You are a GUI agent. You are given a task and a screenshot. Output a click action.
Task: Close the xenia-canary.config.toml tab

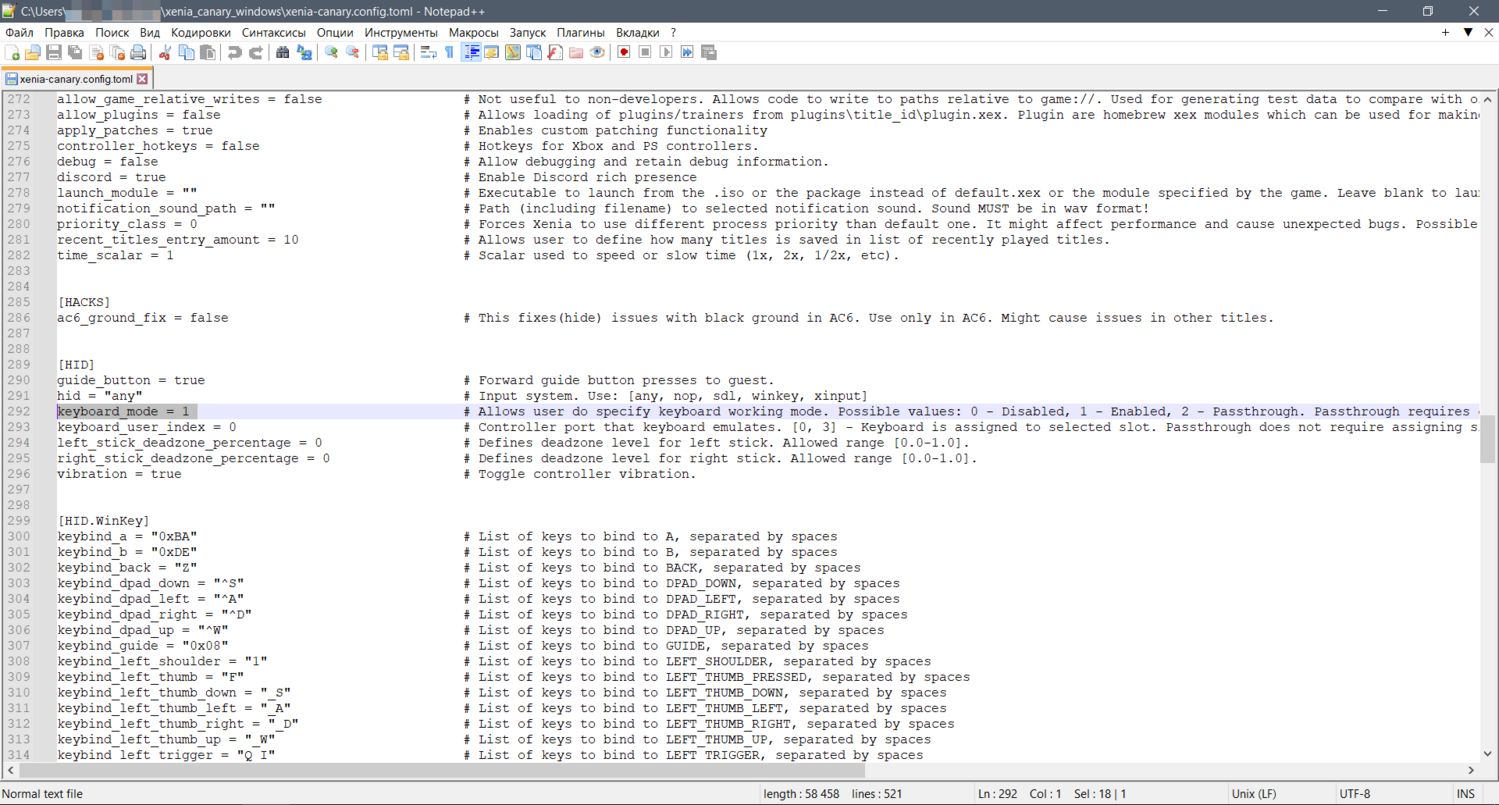[x=142, y=79]
